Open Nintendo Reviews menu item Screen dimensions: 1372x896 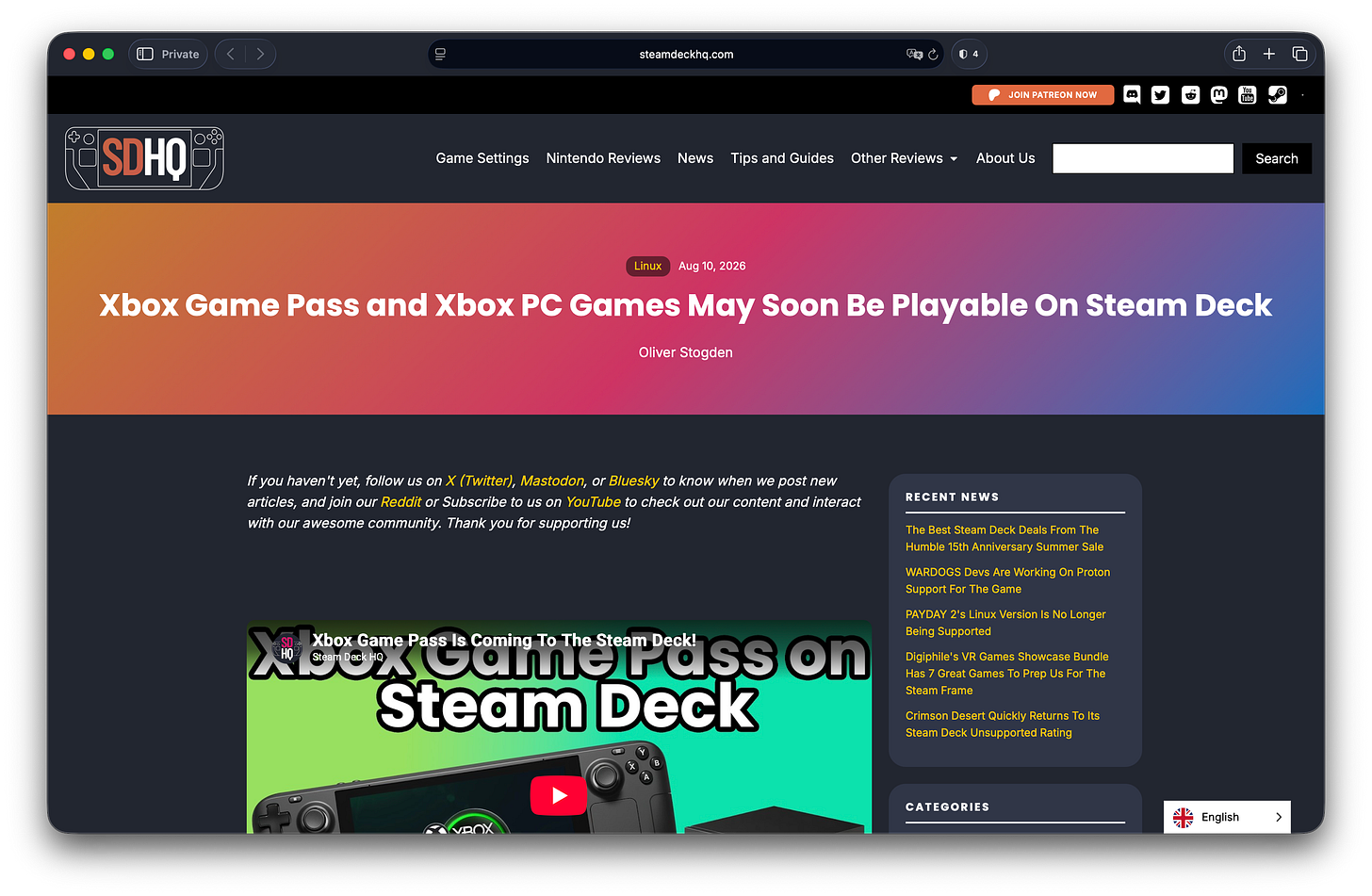(603, 158)
